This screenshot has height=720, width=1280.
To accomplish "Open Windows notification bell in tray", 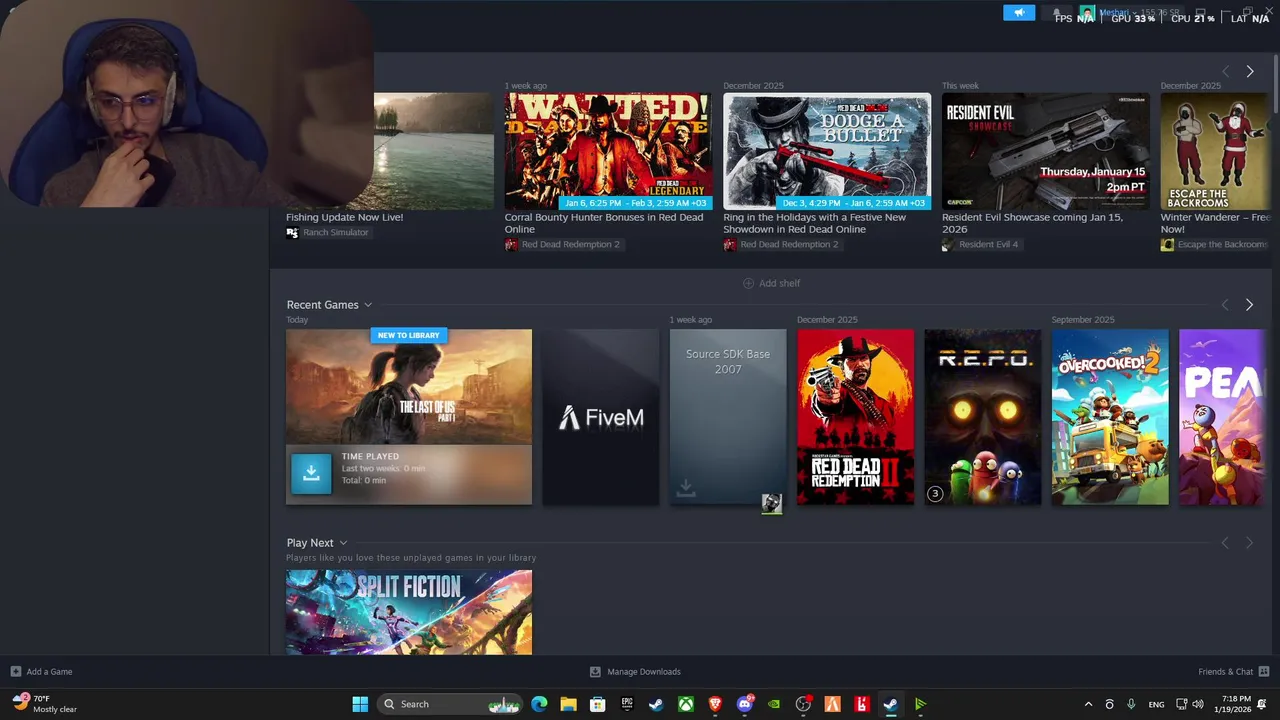I will point(1262,704).
